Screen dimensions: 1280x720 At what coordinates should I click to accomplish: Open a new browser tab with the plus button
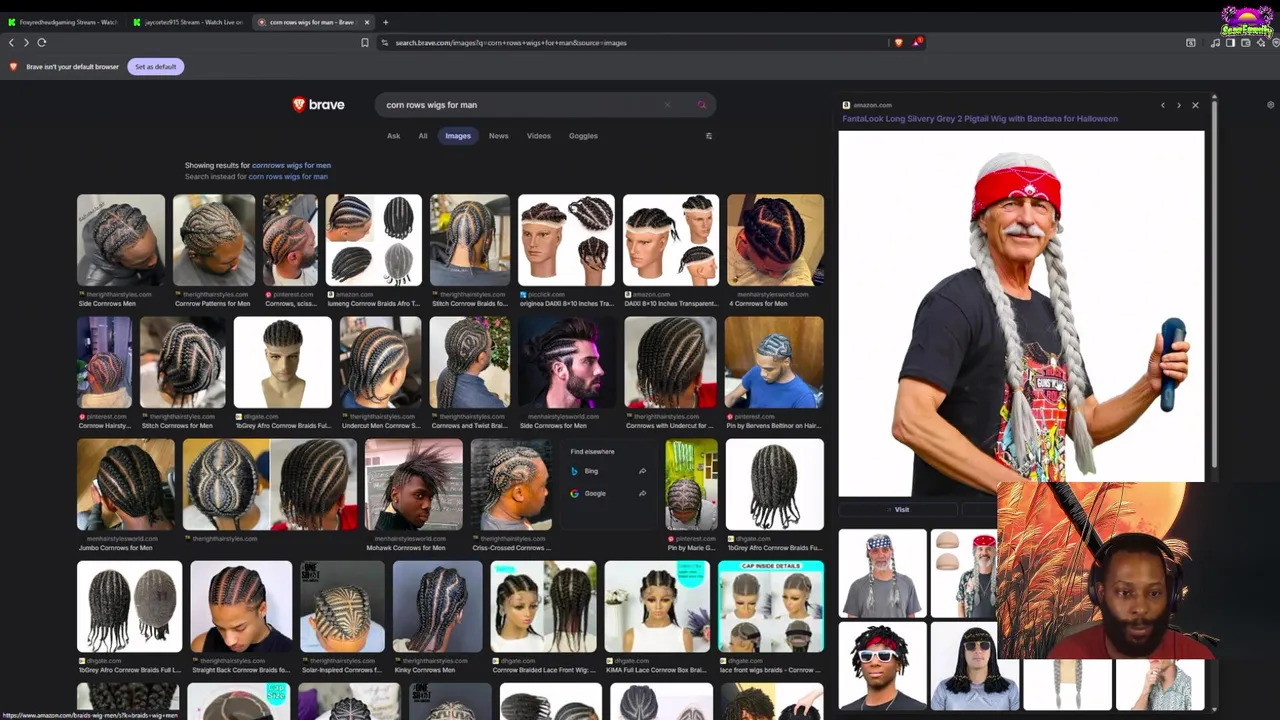[x=386, y=22]
